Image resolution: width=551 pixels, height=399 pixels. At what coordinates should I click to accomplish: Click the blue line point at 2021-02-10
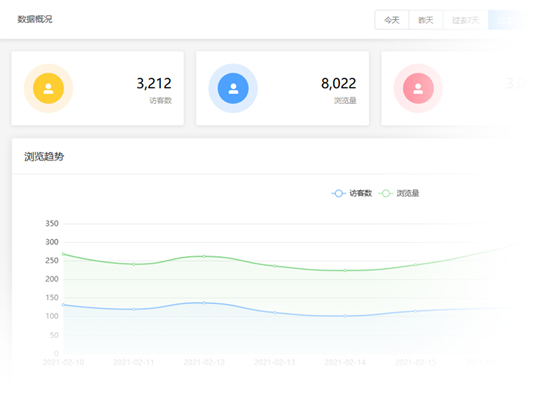pyautogui.click(x=63, y=305)
